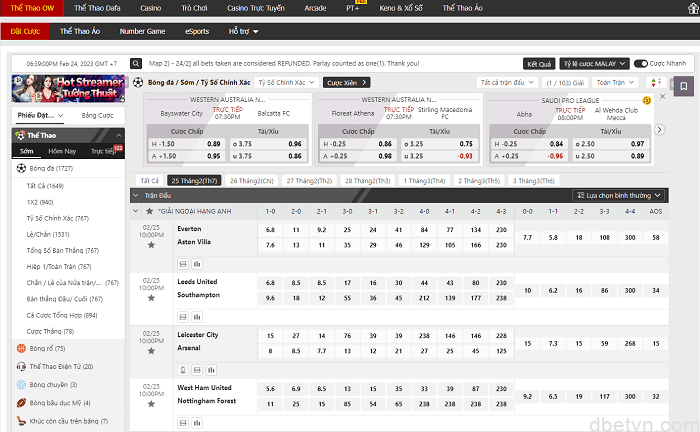Close the featured matches panel

pyautogui.click(x=662, y=96)
